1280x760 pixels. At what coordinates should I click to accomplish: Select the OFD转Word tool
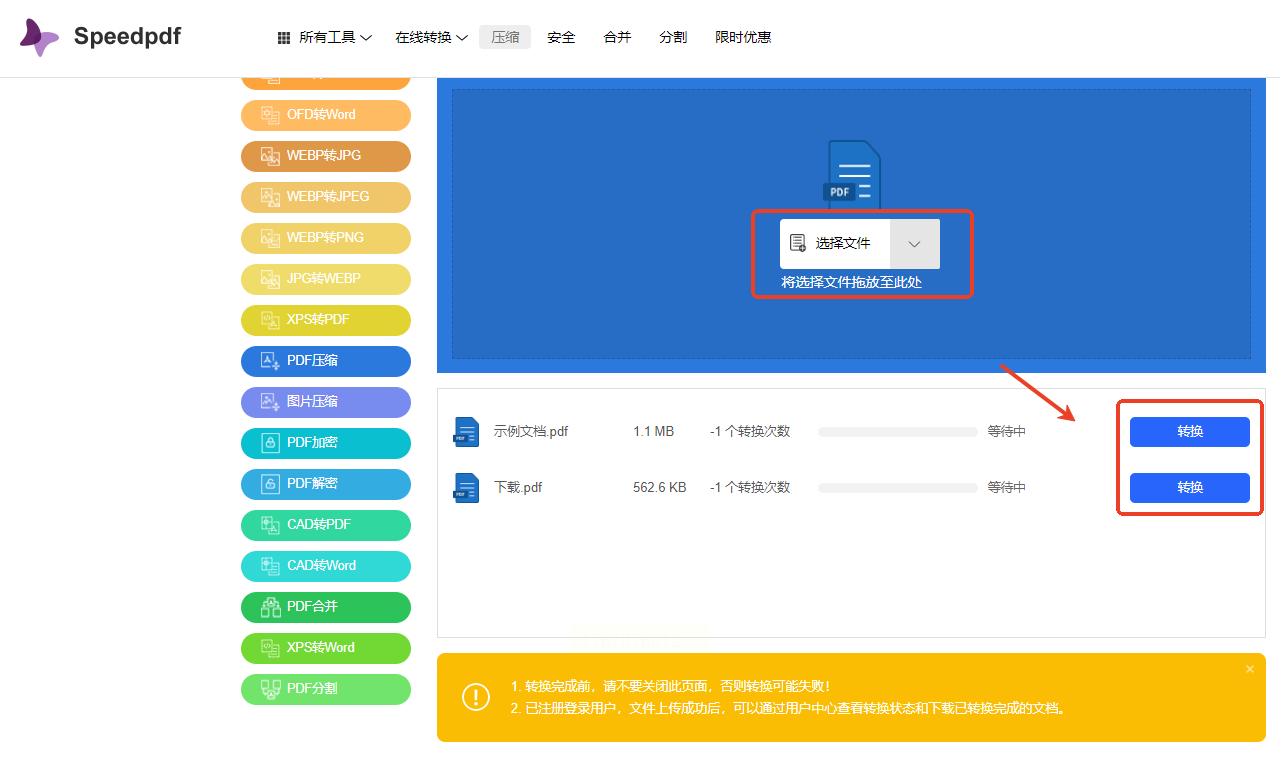[x=326, y=115]
